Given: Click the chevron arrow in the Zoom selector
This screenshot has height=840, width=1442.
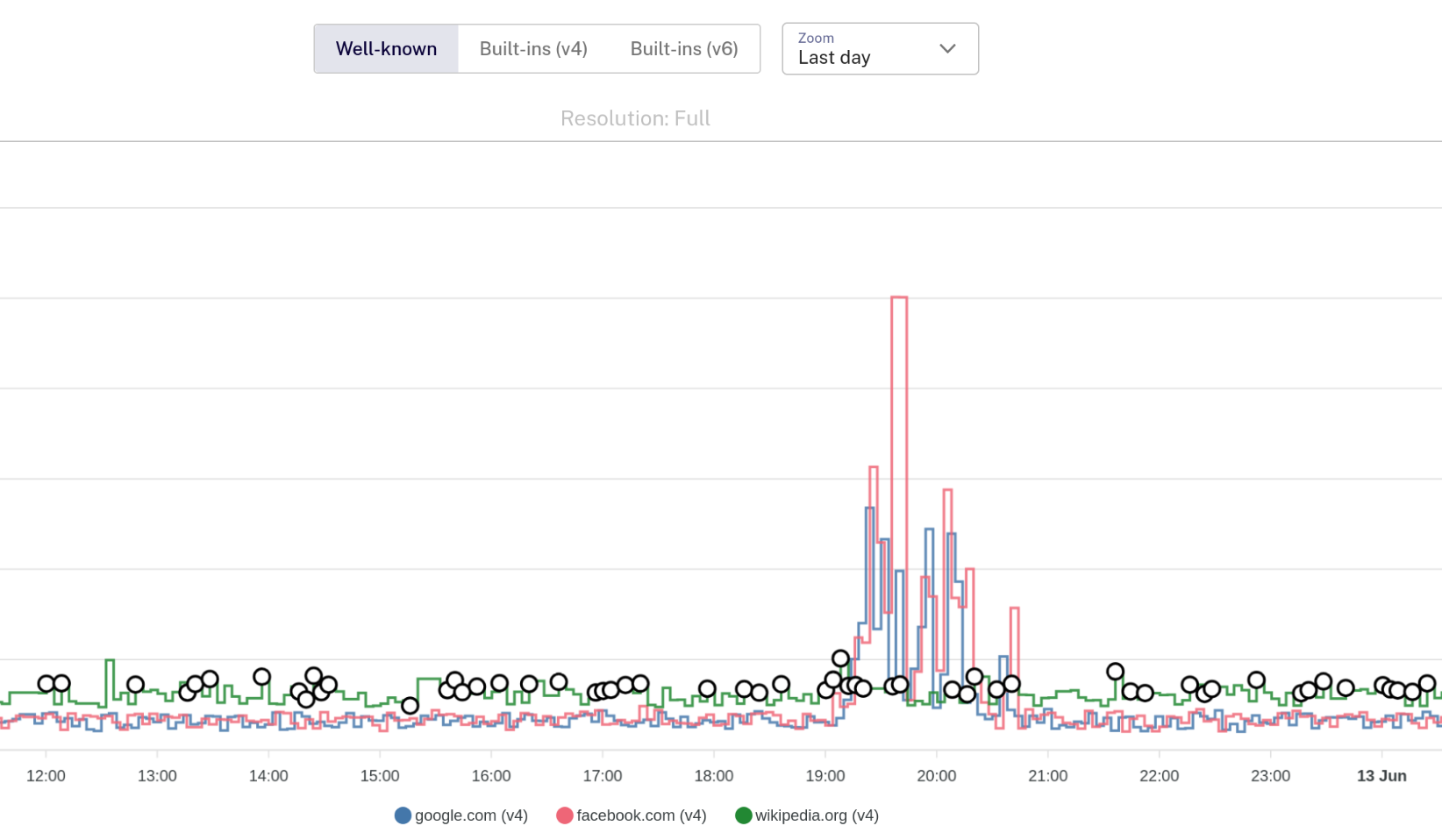Looking at the screenshot, I should coord(947,49).
